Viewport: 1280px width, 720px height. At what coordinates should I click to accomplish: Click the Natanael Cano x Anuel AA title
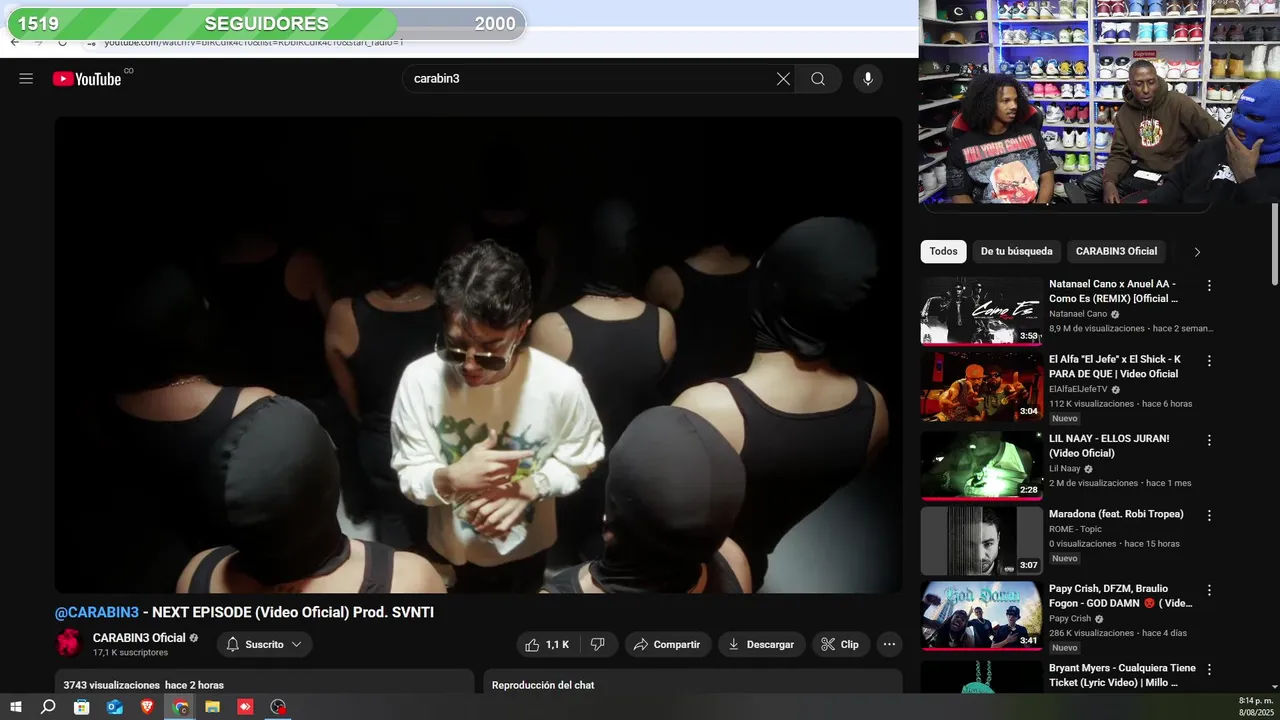tap(1113, 291)
